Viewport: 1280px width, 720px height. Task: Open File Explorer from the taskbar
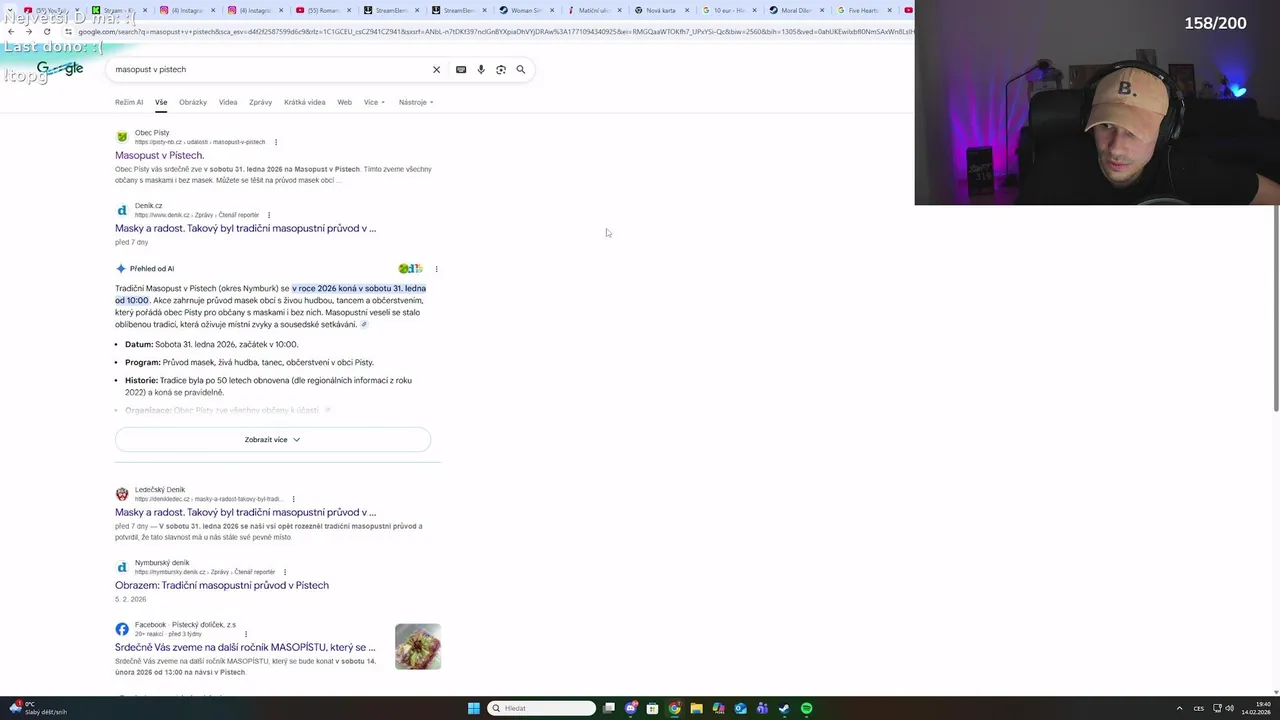point(697,708)
